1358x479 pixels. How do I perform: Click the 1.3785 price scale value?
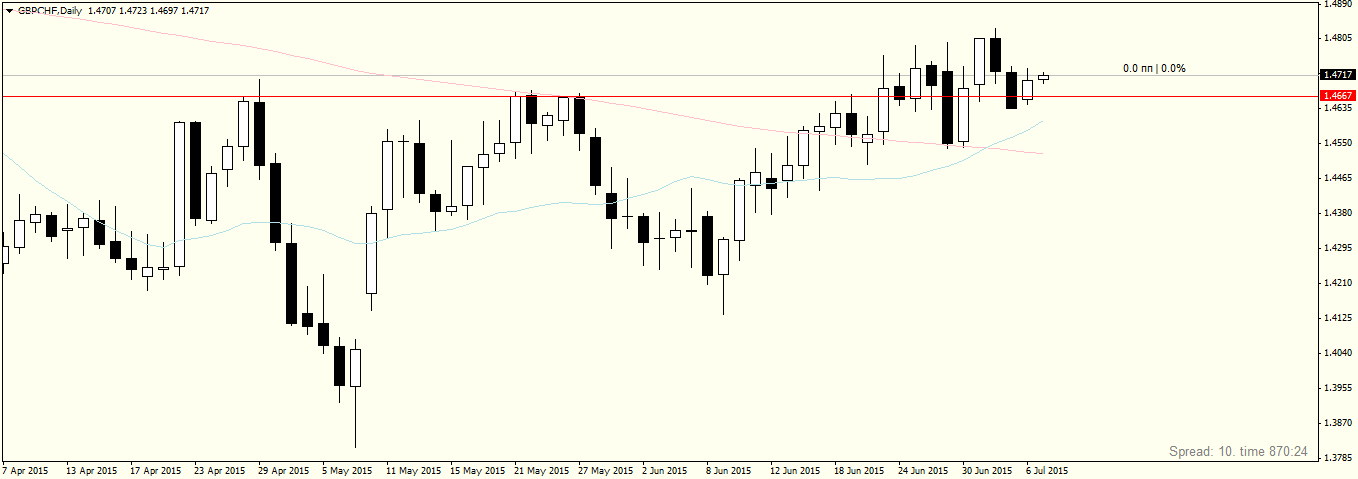[x=1339, y=458]
